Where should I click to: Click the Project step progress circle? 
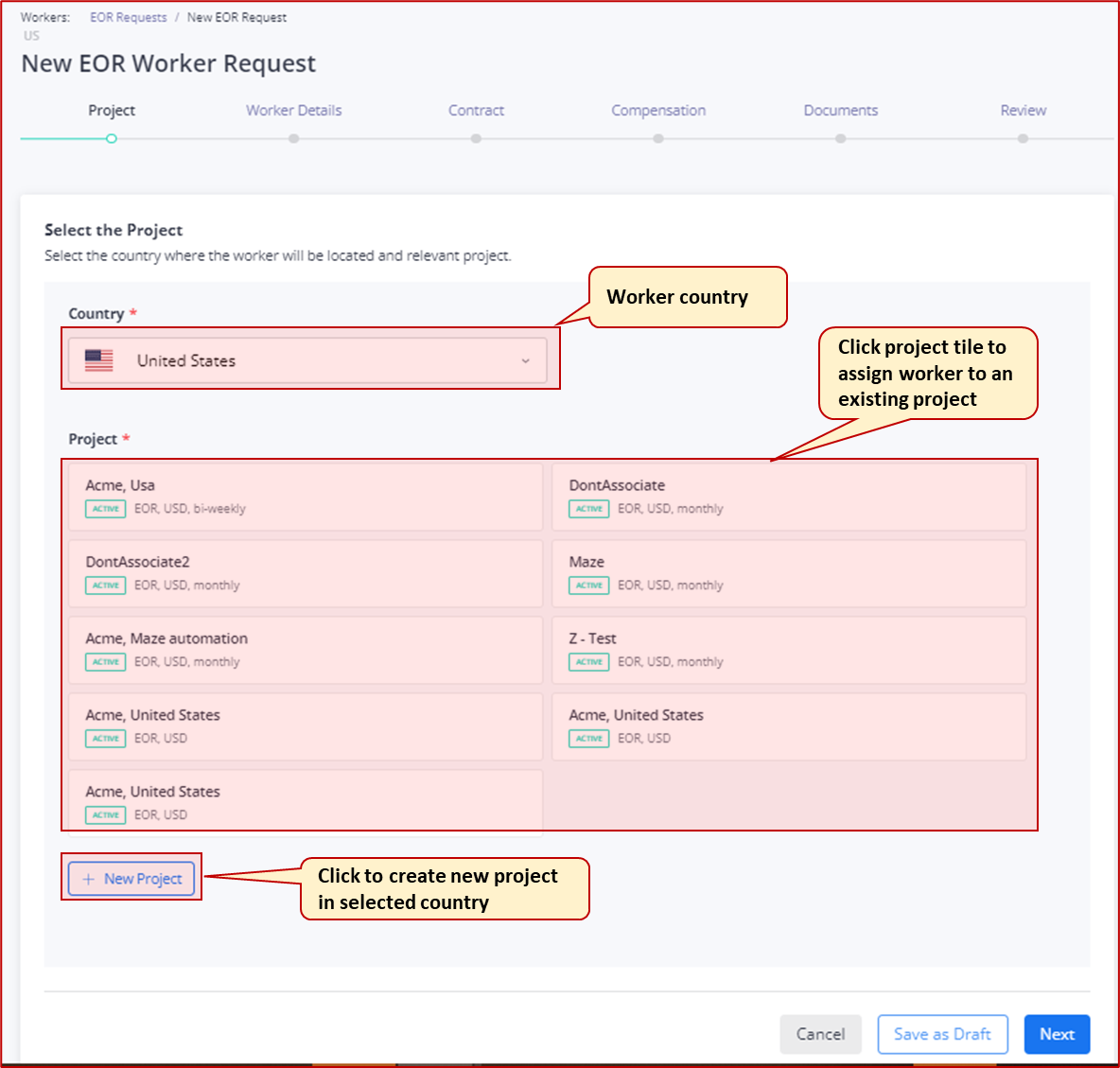click(x=112, y=138)
